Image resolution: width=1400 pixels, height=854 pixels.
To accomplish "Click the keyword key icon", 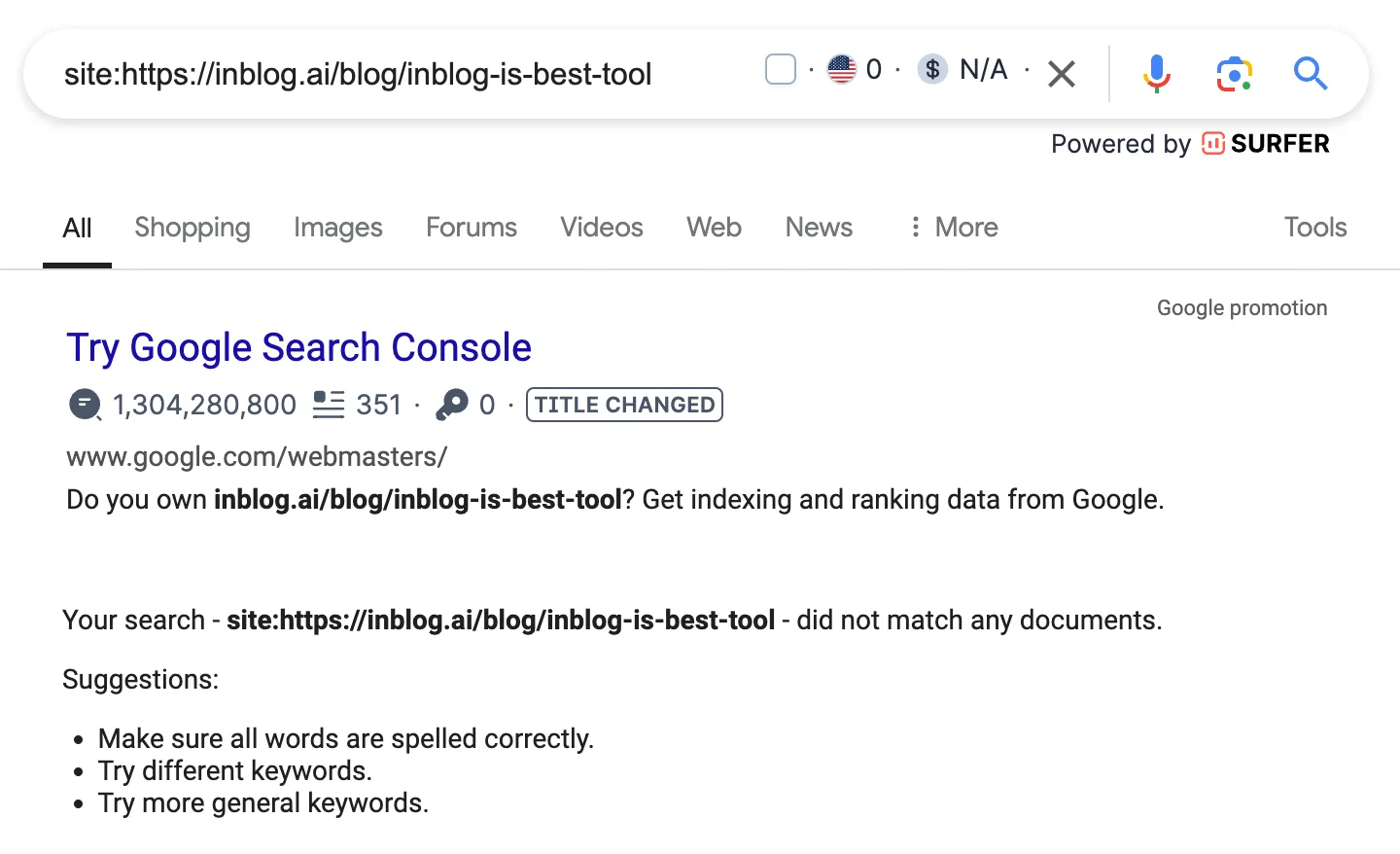I will coord(451,405).
